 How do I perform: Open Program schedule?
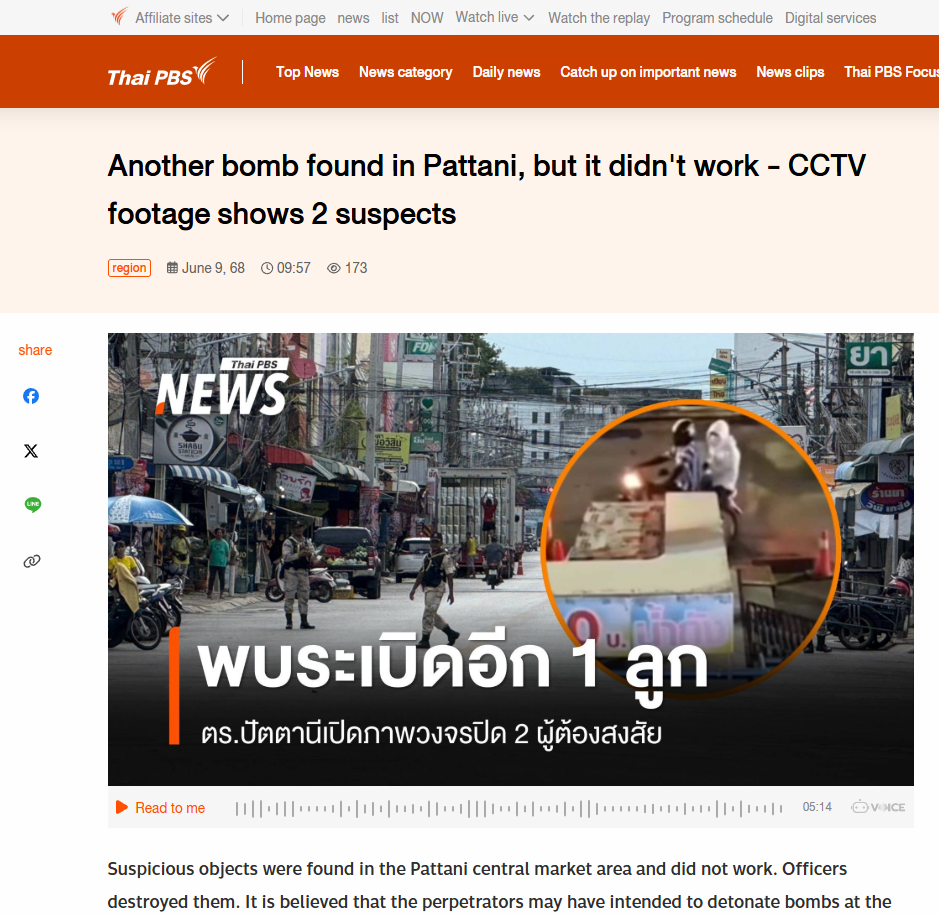(717, 18)
